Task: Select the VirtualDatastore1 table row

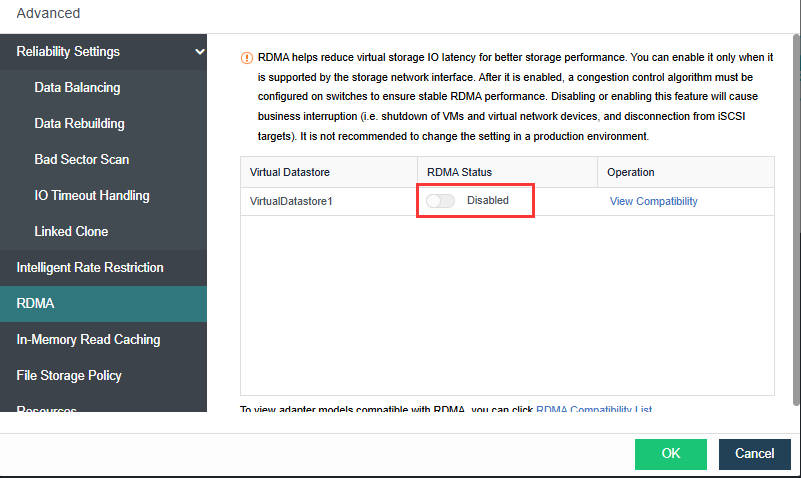Action: [x=294, y=201]
